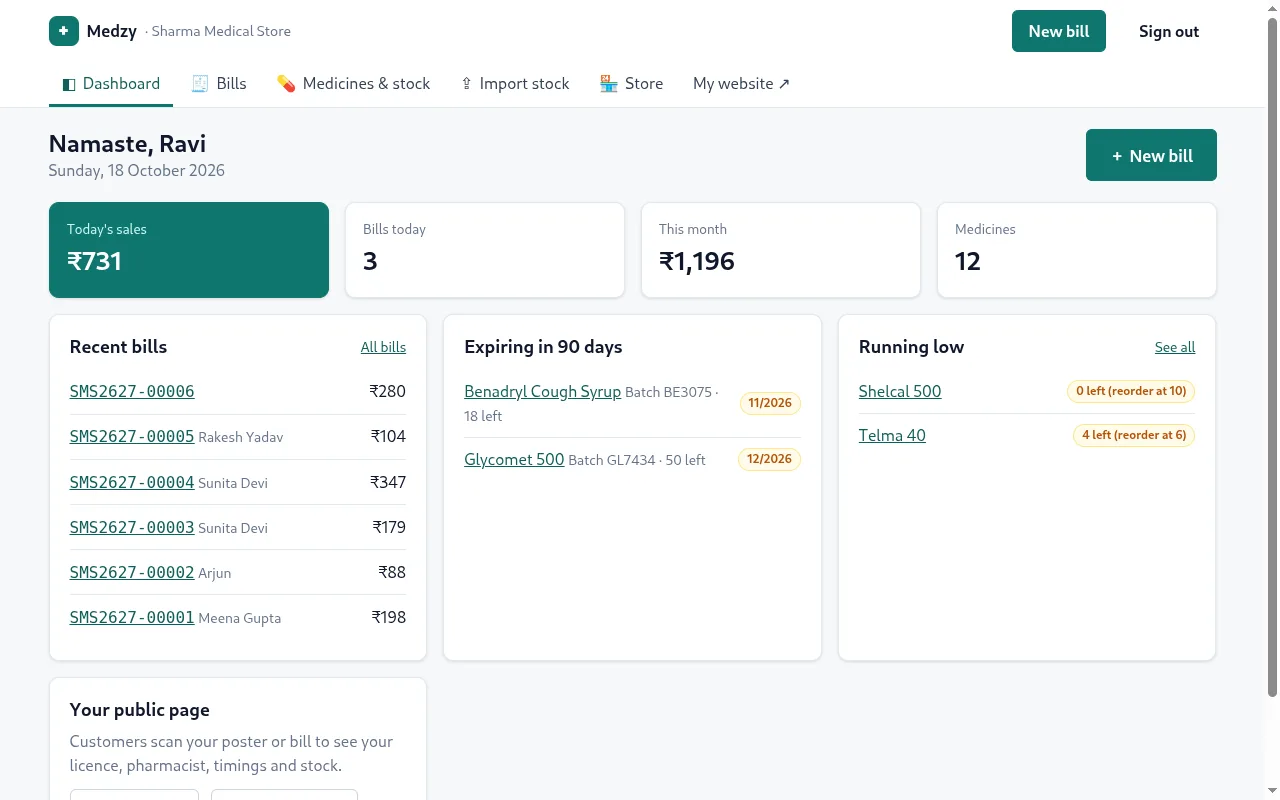This screenshot has height=800, width=1280.
Task: Open Shelcal 500 medicine link
Action: click(x=900, y=391)
